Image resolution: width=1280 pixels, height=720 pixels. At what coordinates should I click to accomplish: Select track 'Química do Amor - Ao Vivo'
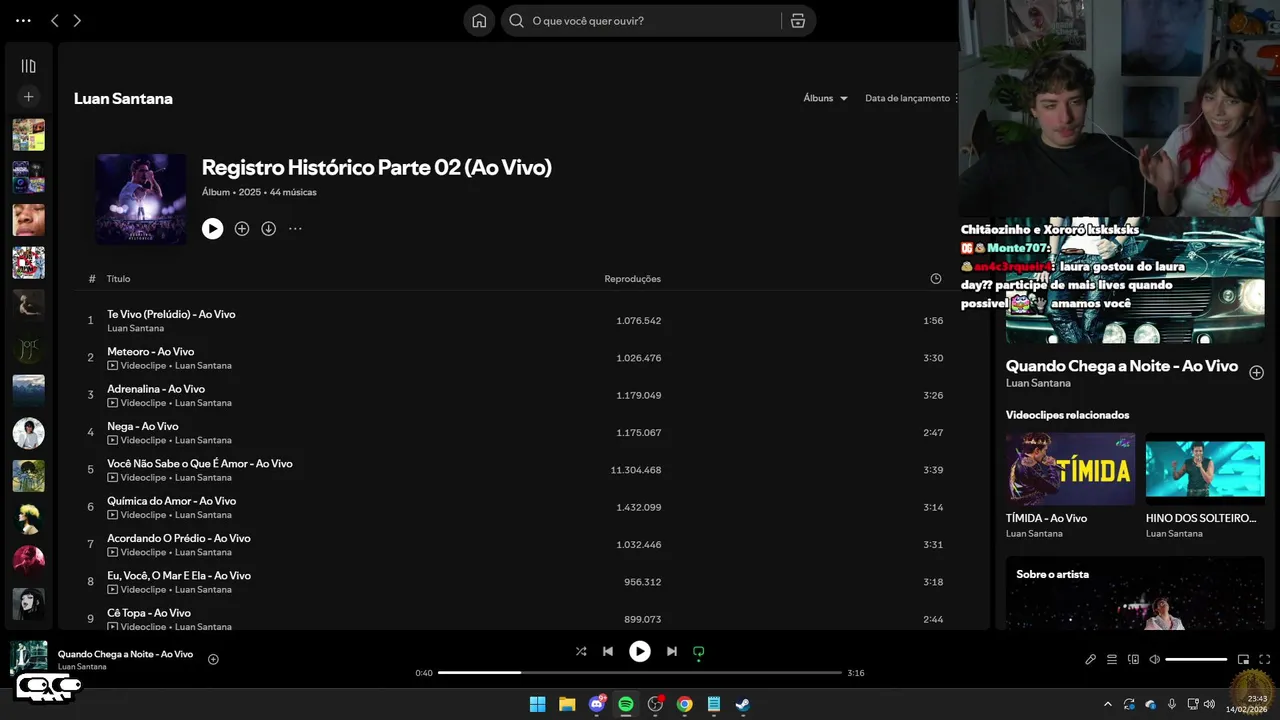tap(172, 501)
